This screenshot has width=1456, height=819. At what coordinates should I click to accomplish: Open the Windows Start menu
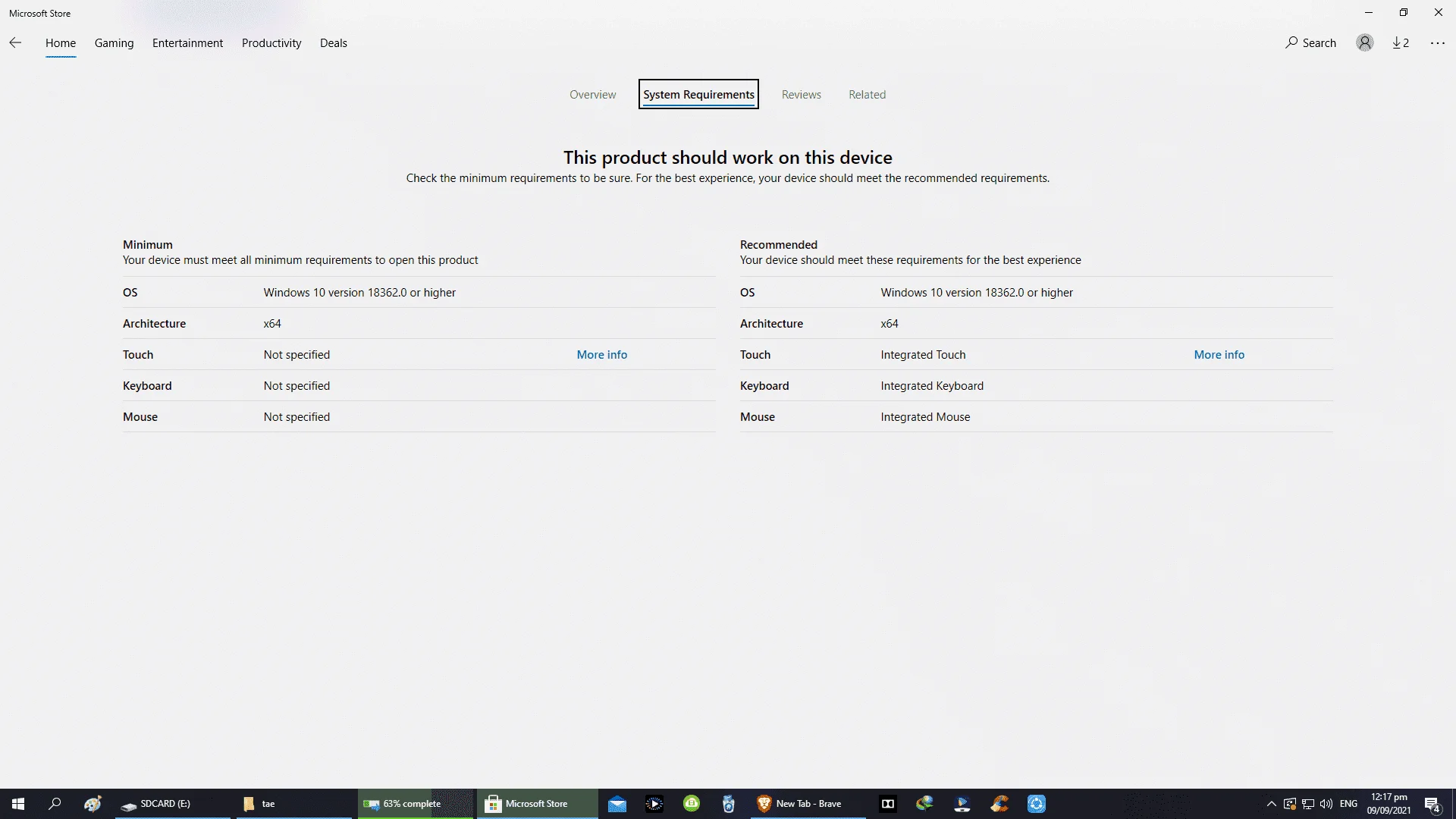point(18,804)
